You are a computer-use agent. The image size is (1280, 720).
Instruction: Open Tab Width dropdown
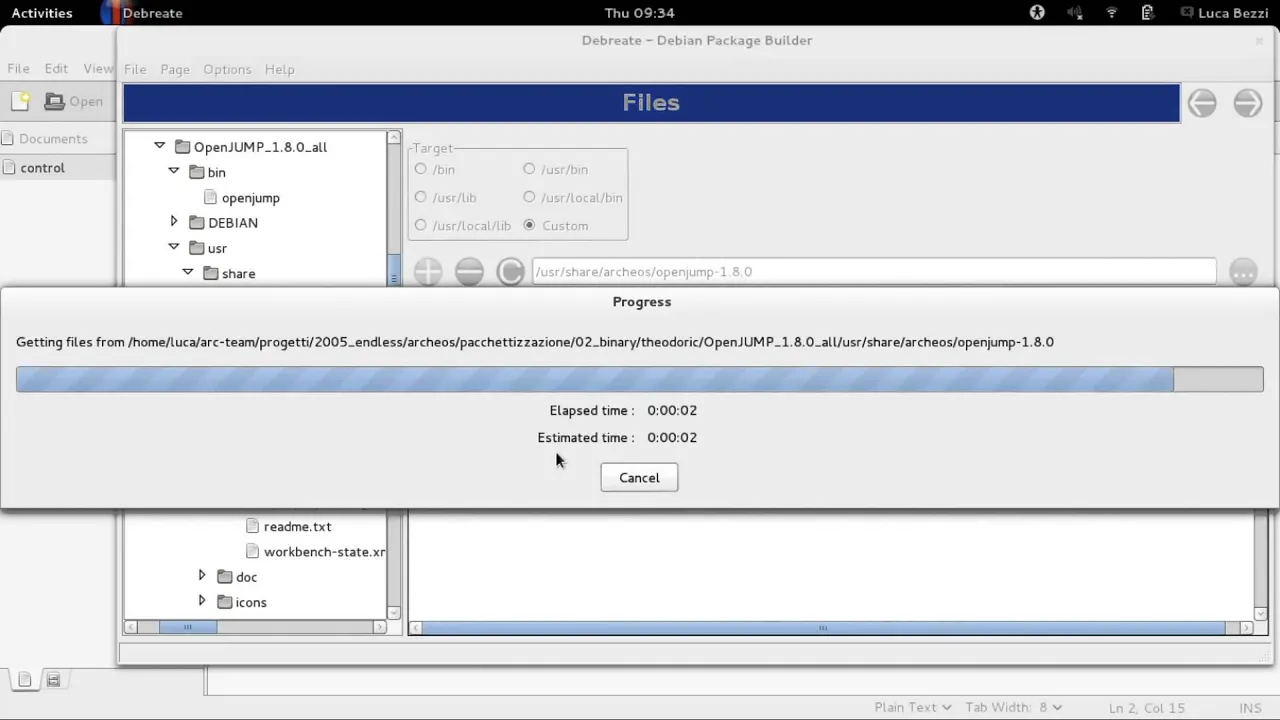point(1014,707)
